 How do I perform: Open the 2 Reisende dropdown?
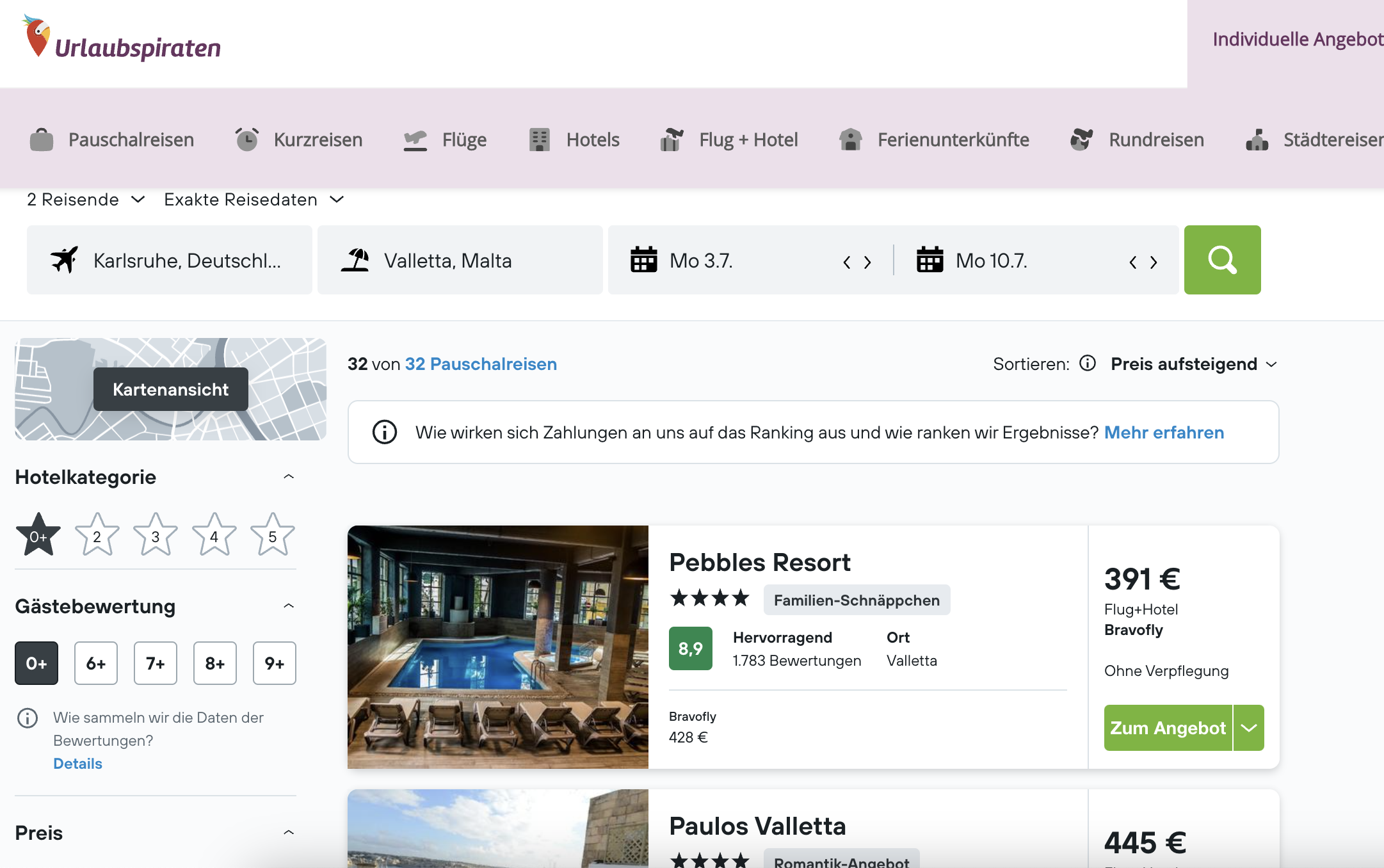pyautogui.click(x=86, y=200)
